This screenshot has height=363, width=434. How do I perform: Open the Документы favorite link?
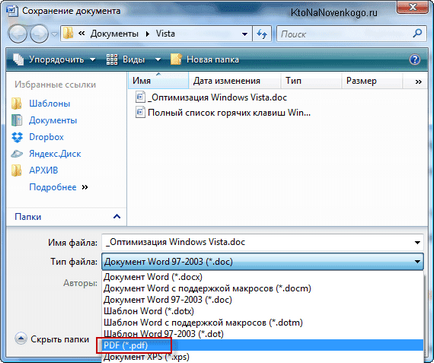point(53,120)
